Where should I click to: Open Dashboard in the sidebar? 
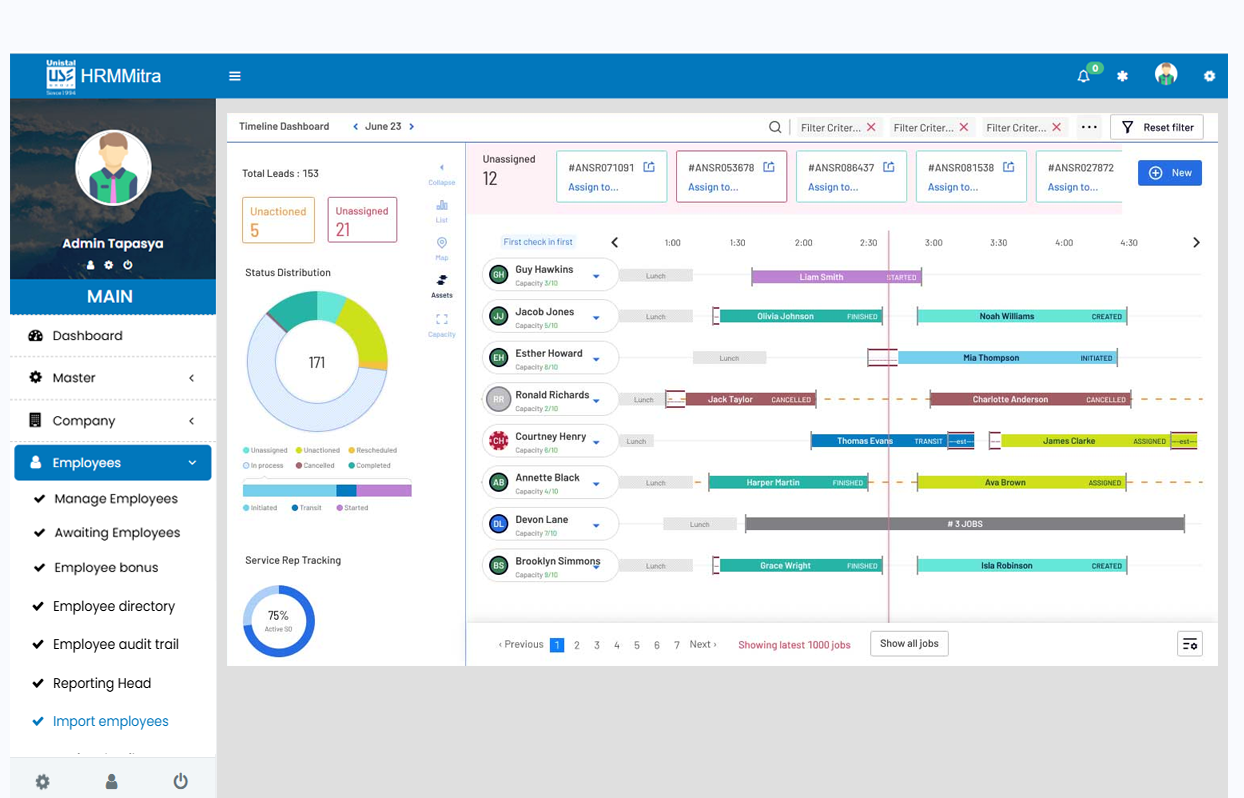(x=87, y=336)
